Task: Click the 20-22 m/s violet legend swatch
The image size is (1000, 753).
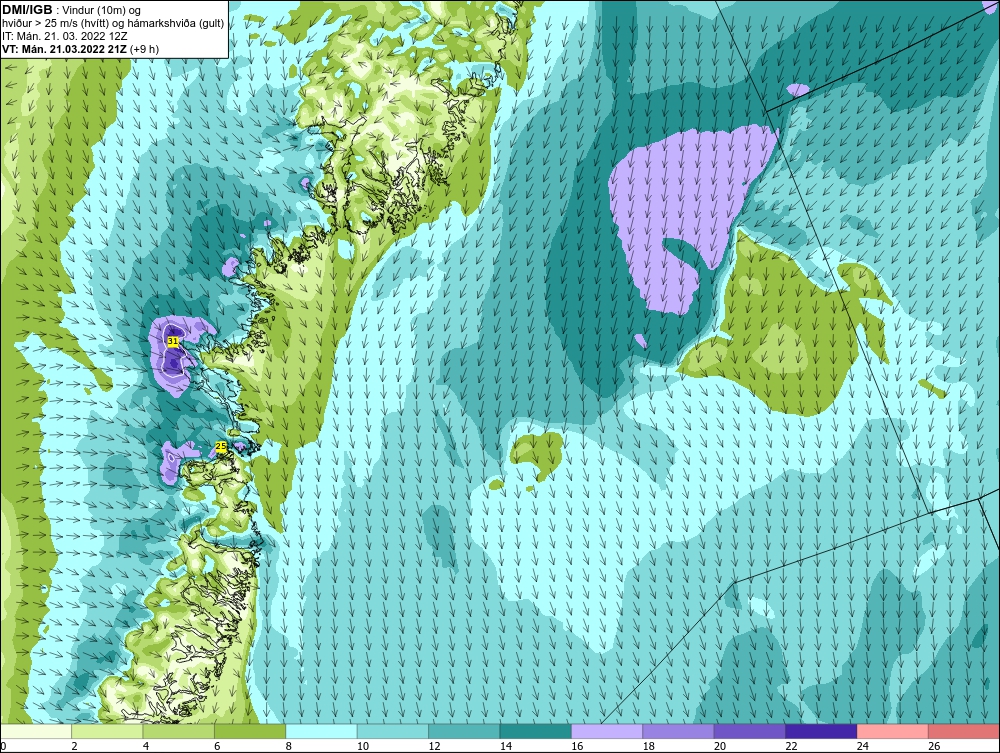Action: tap(750, 731)
